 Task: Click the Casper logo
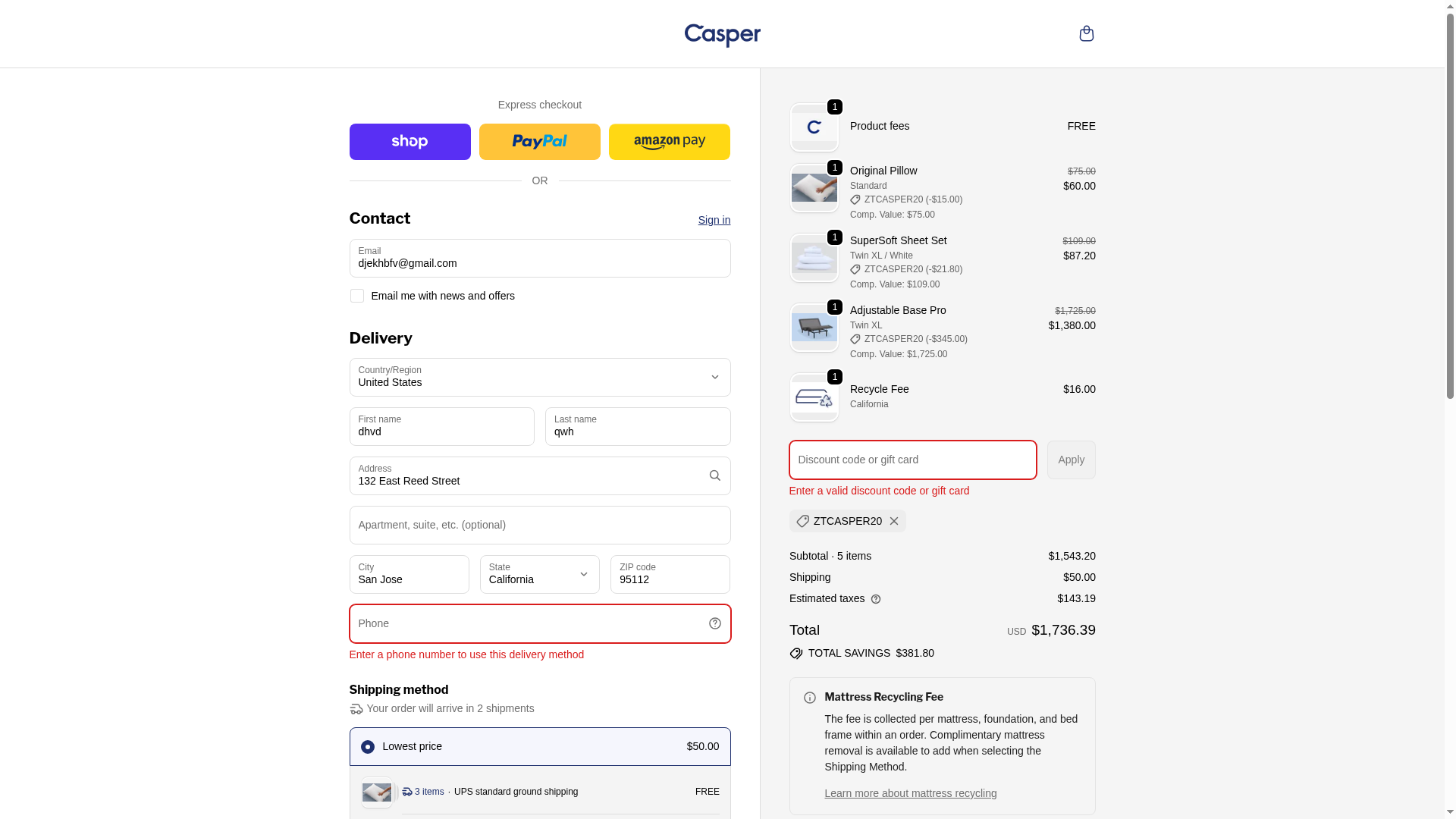coord(722,35)
